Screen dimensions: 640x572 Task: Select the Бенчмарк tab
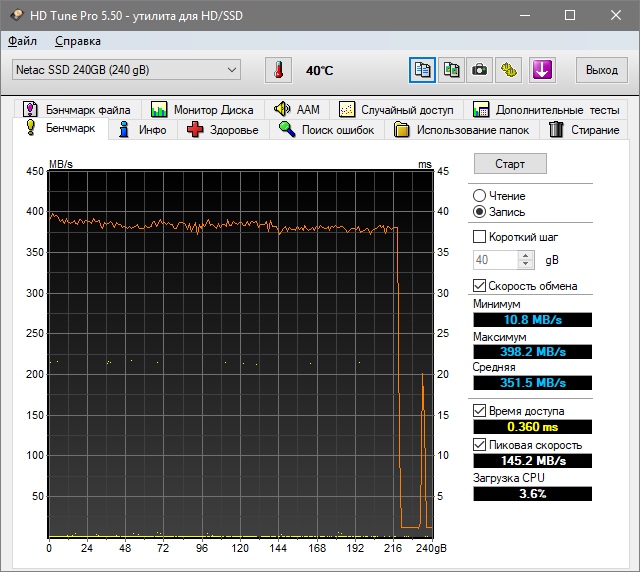coord(61,128)
